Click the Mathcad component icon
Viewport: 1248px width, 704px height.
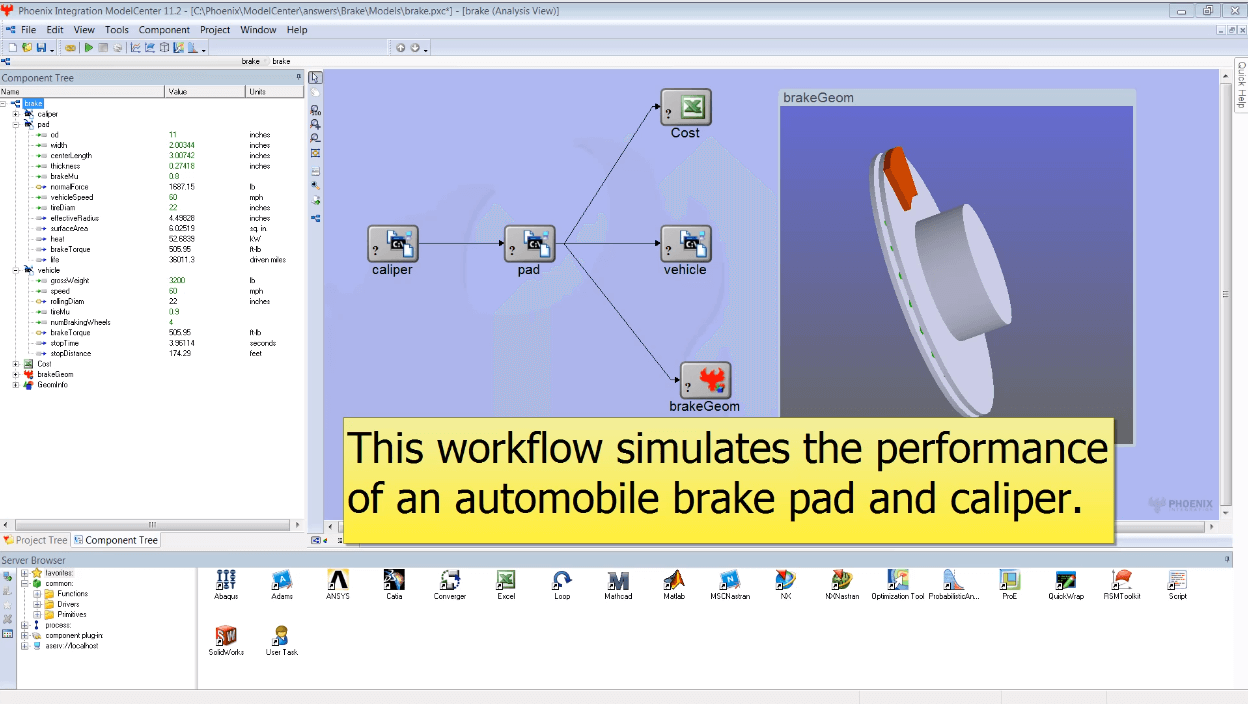tap(618, 581)
